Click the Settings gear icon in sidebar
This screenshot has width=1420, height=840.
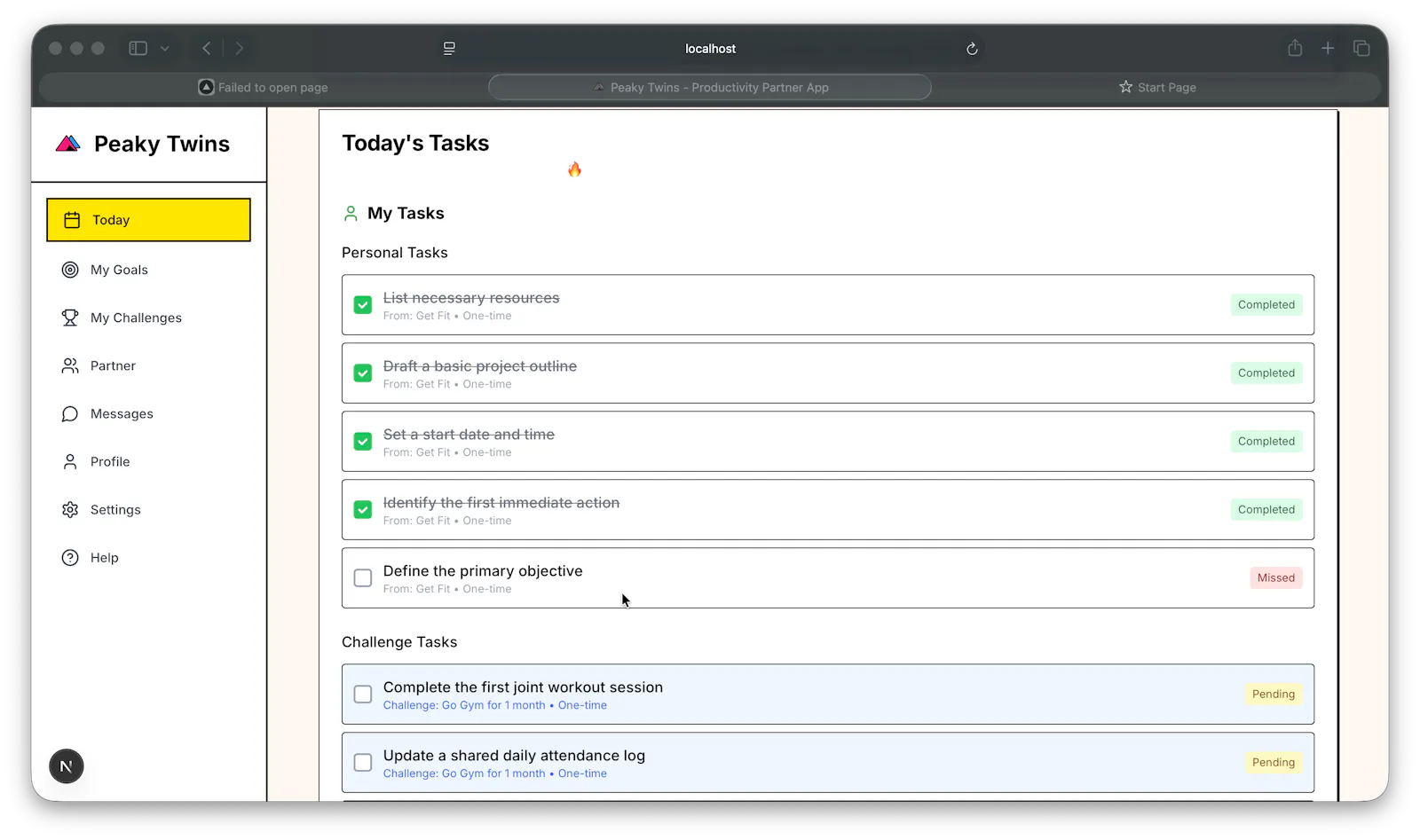(70, 509)
